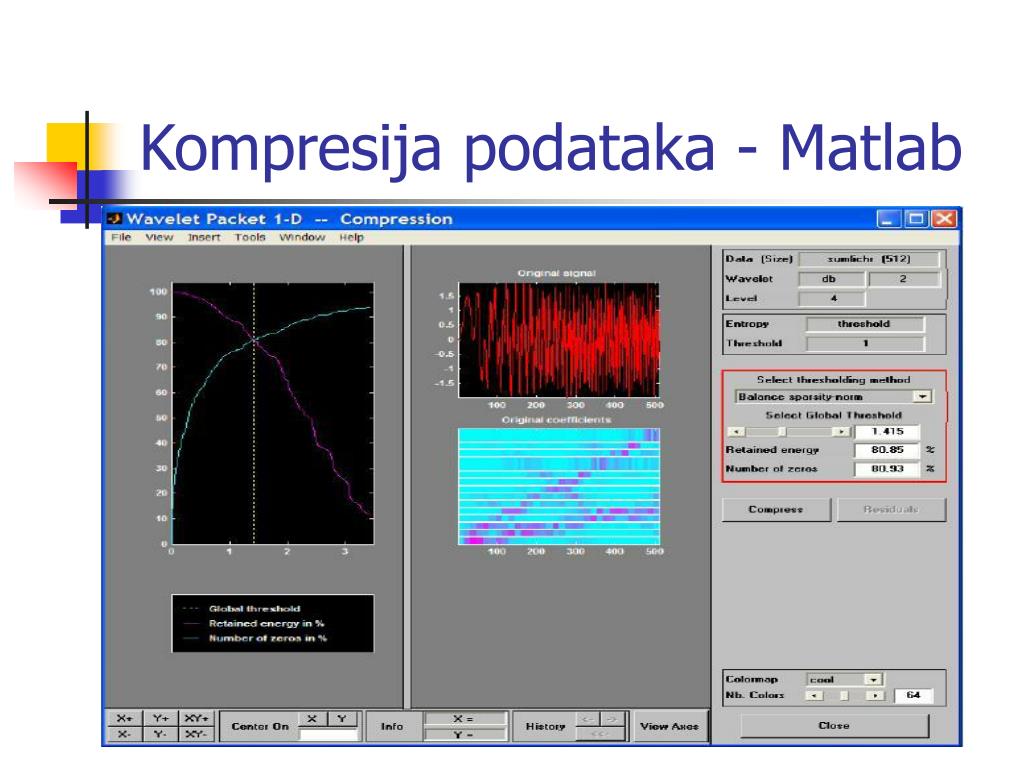Click the Threshold field showing 1
1024x768 pixels.
865,344
